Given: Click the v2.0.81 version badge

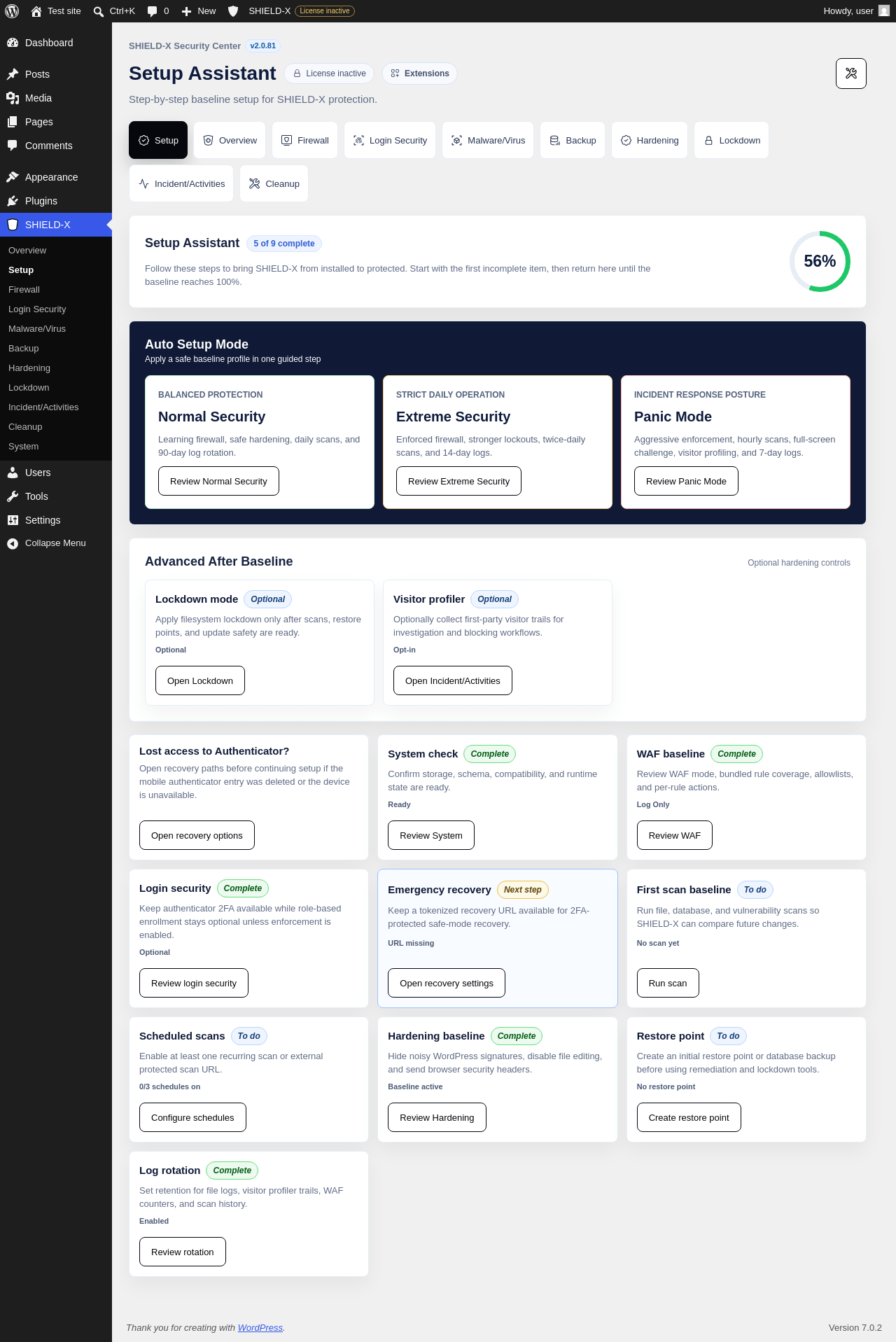Looking at the screenshot, I should pyautogui.click(x=263, y=46).
